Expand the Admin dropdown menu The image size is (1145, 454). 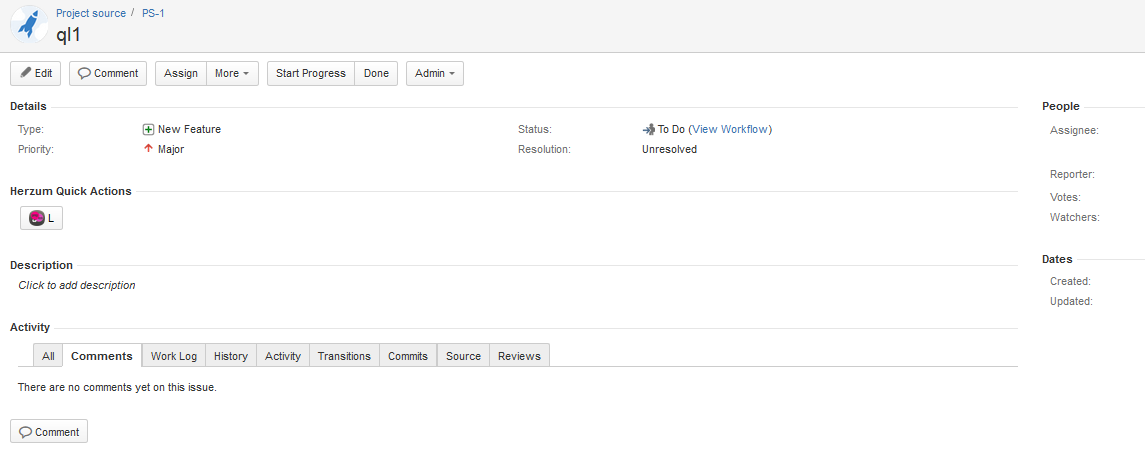(434, 74)
